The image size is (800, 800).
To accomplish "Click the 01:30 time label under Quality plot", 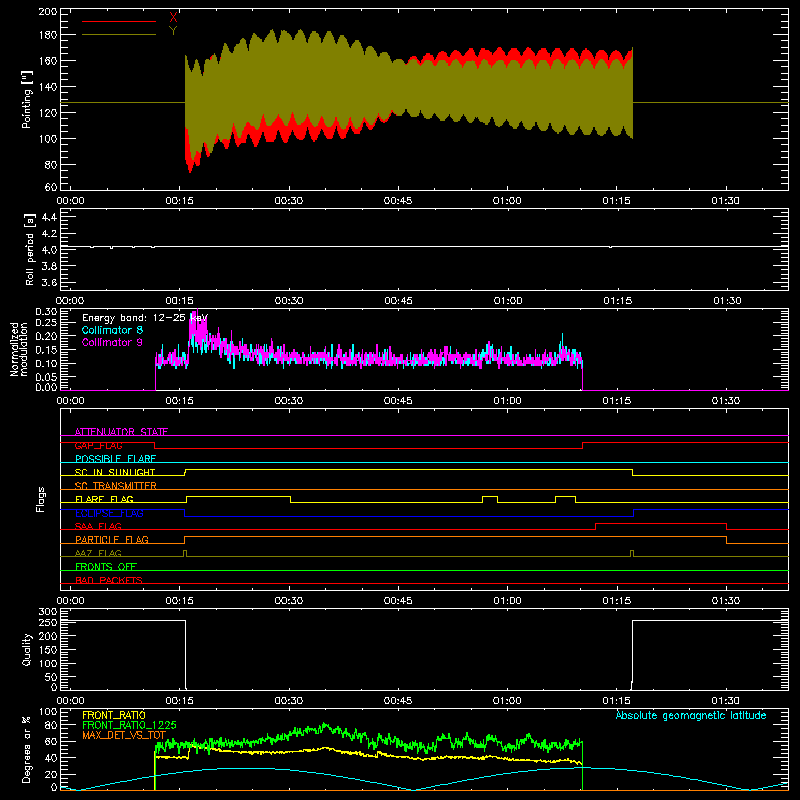I will coord(726,701).
